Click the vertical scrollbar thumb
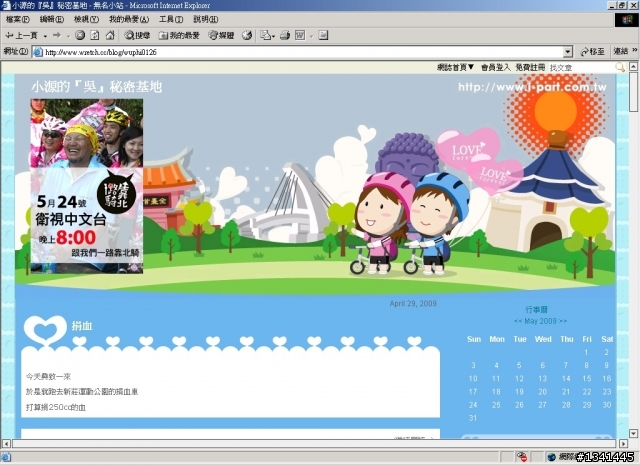 pyautogui.click(x=633, y=91)
